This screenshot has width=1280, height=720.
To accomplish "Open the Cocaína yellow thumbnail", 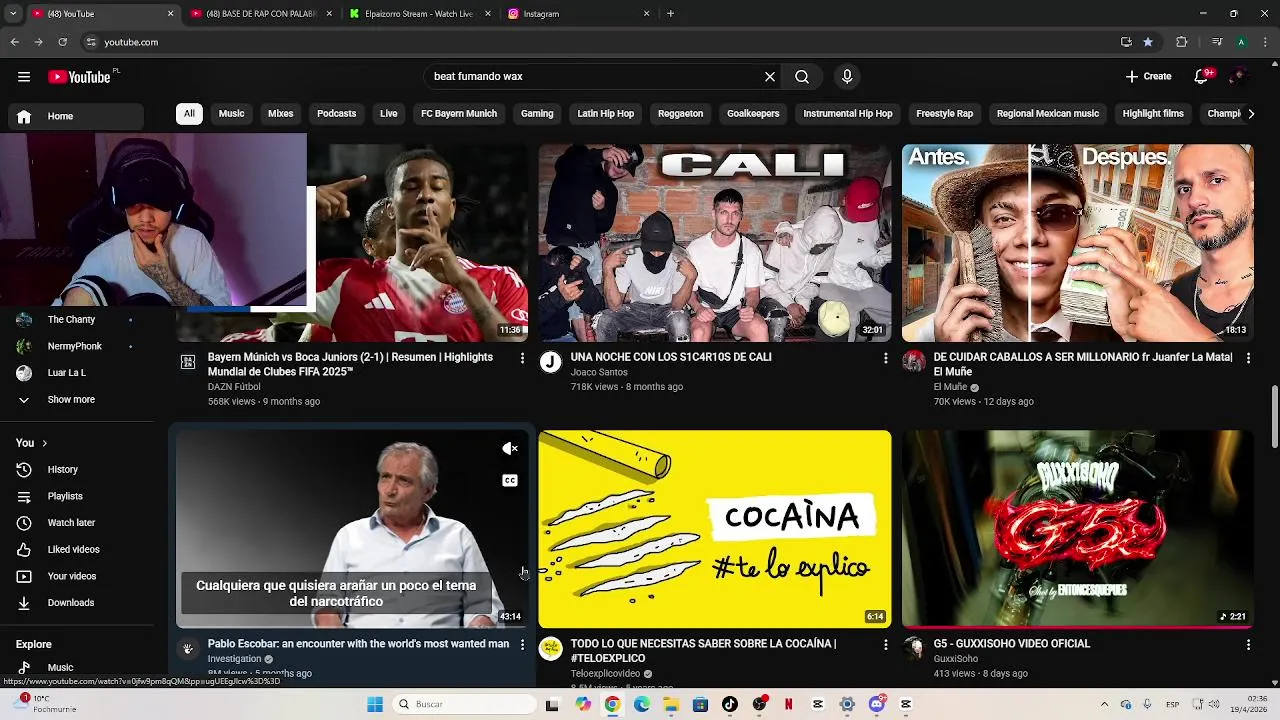I will 715,529.
